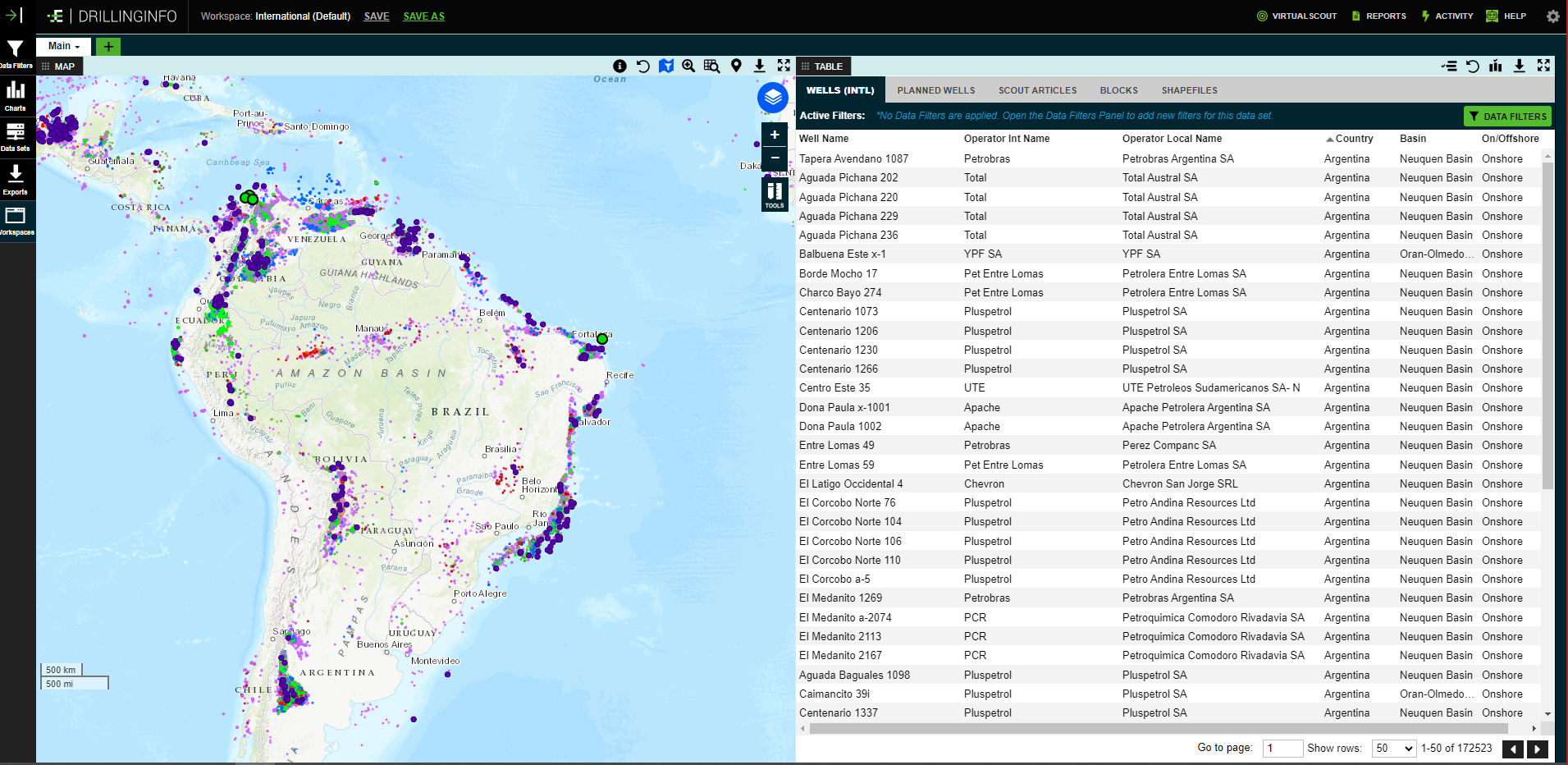The width and height of the screenshot is (1568, 765).
Task: Open the map layers panel
Action: coord(772,98)
